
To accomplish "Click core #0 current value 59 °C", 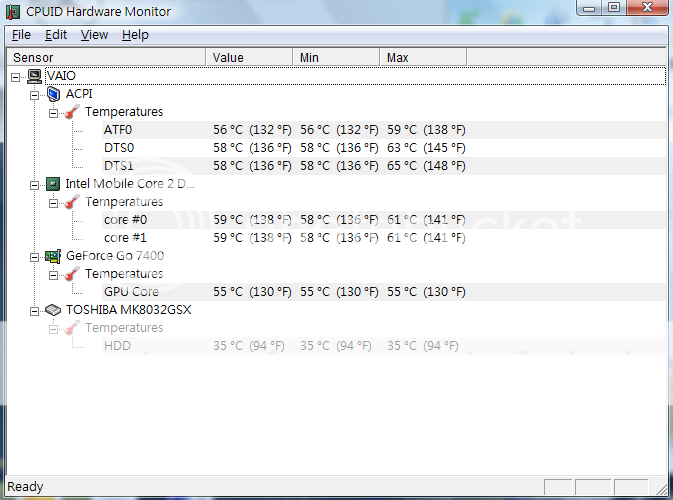I will click(x=252, y=220).
